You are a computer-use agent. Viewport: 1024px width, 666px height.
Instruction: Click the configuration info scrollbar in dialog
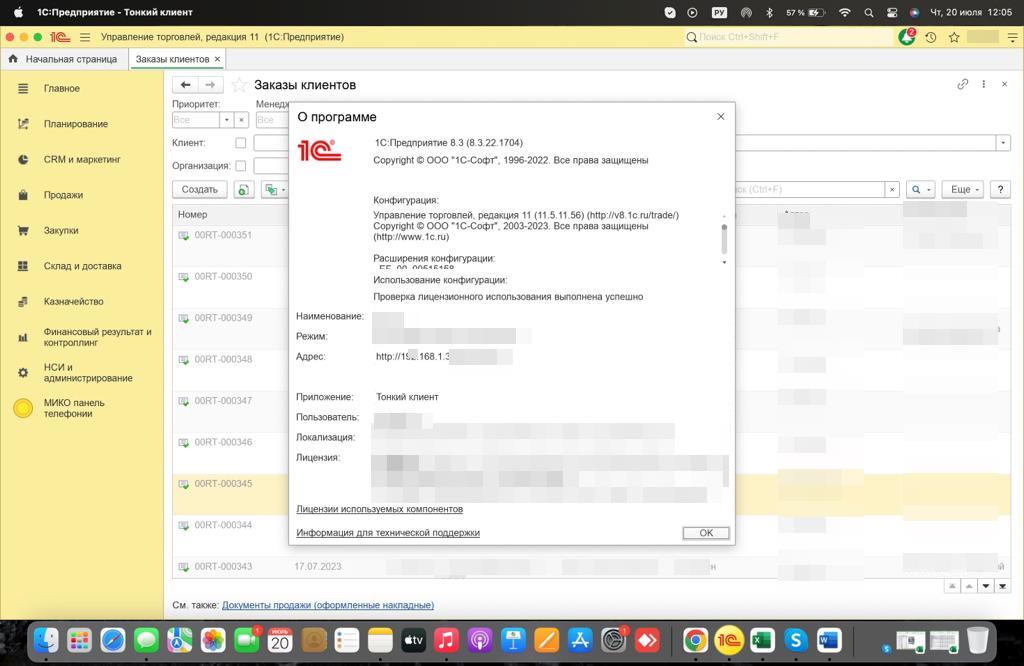(724, 239)
